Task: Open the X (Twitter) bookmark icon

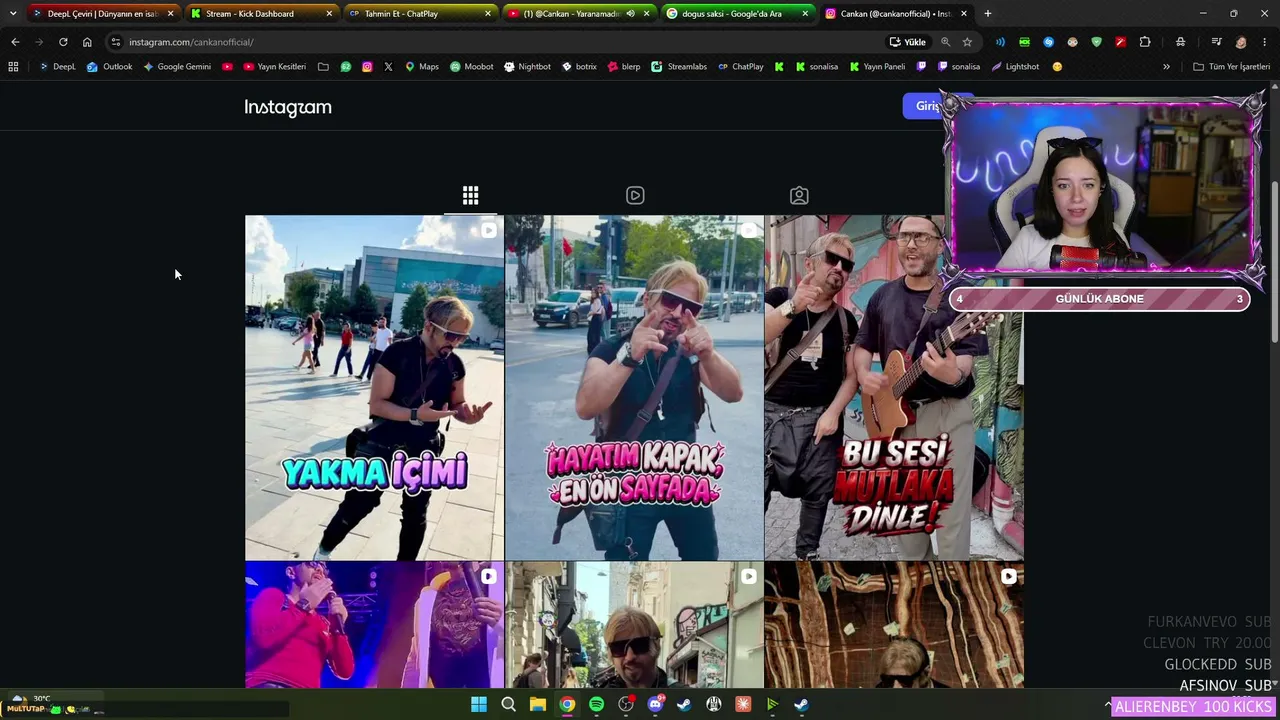Action: point(388,67)
